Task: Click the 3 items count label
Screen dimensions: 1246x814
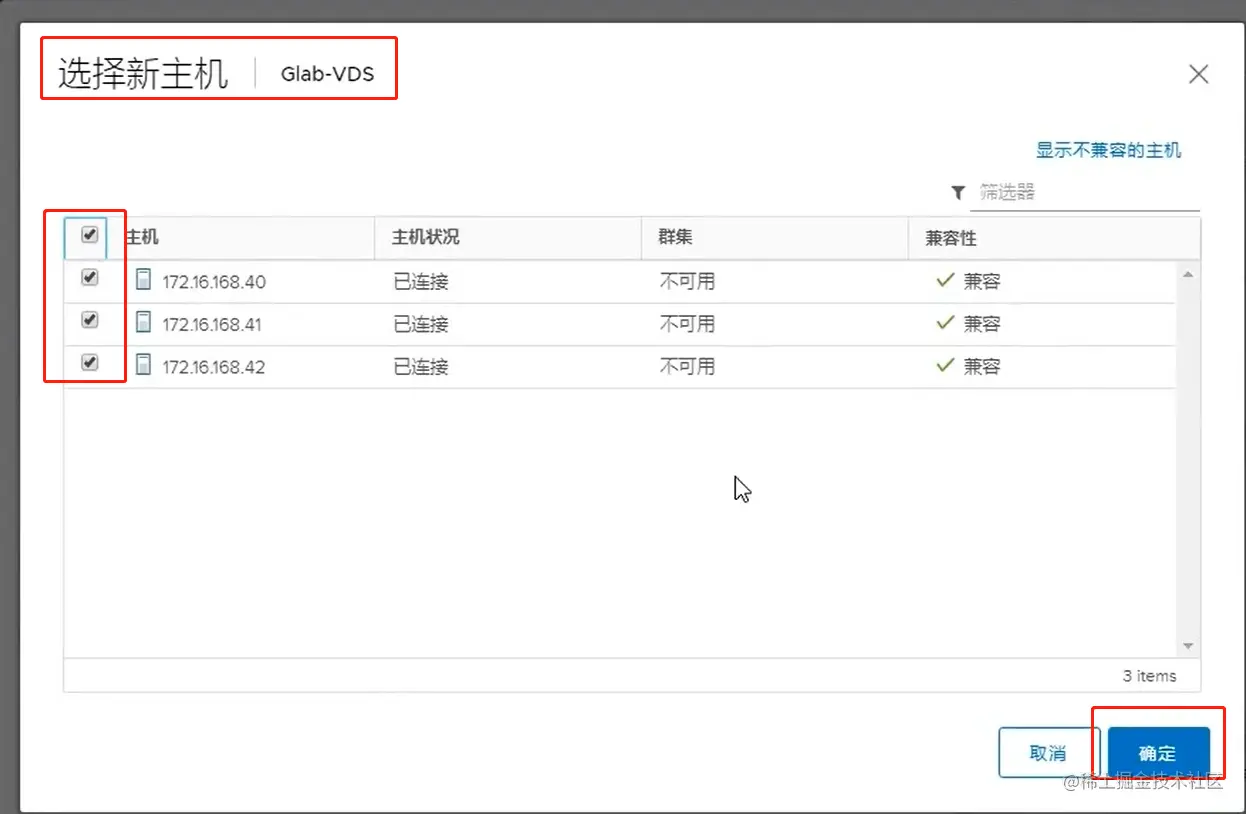Action: [1149, 676]
